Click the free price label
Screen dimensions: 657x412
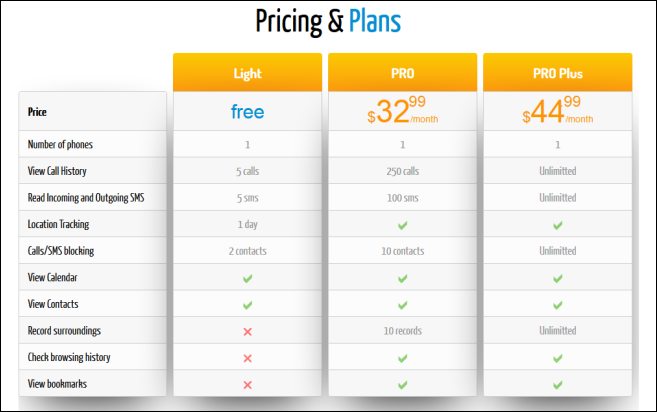247,112
